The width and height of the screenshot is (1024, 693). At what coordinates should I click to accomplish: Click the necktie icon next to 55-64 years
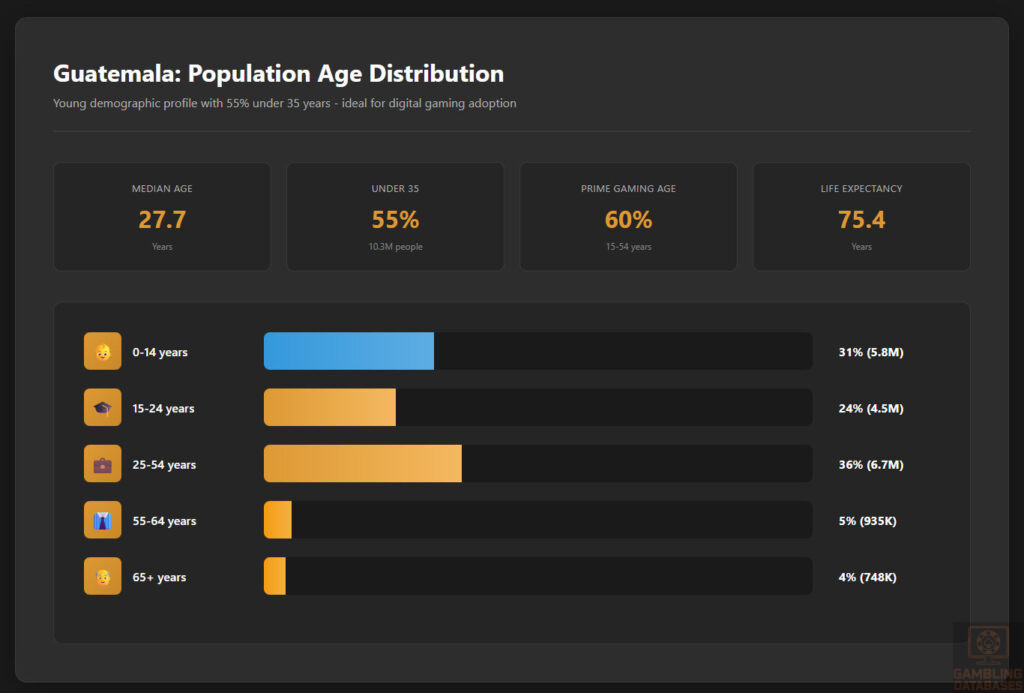tap(102, 520)
